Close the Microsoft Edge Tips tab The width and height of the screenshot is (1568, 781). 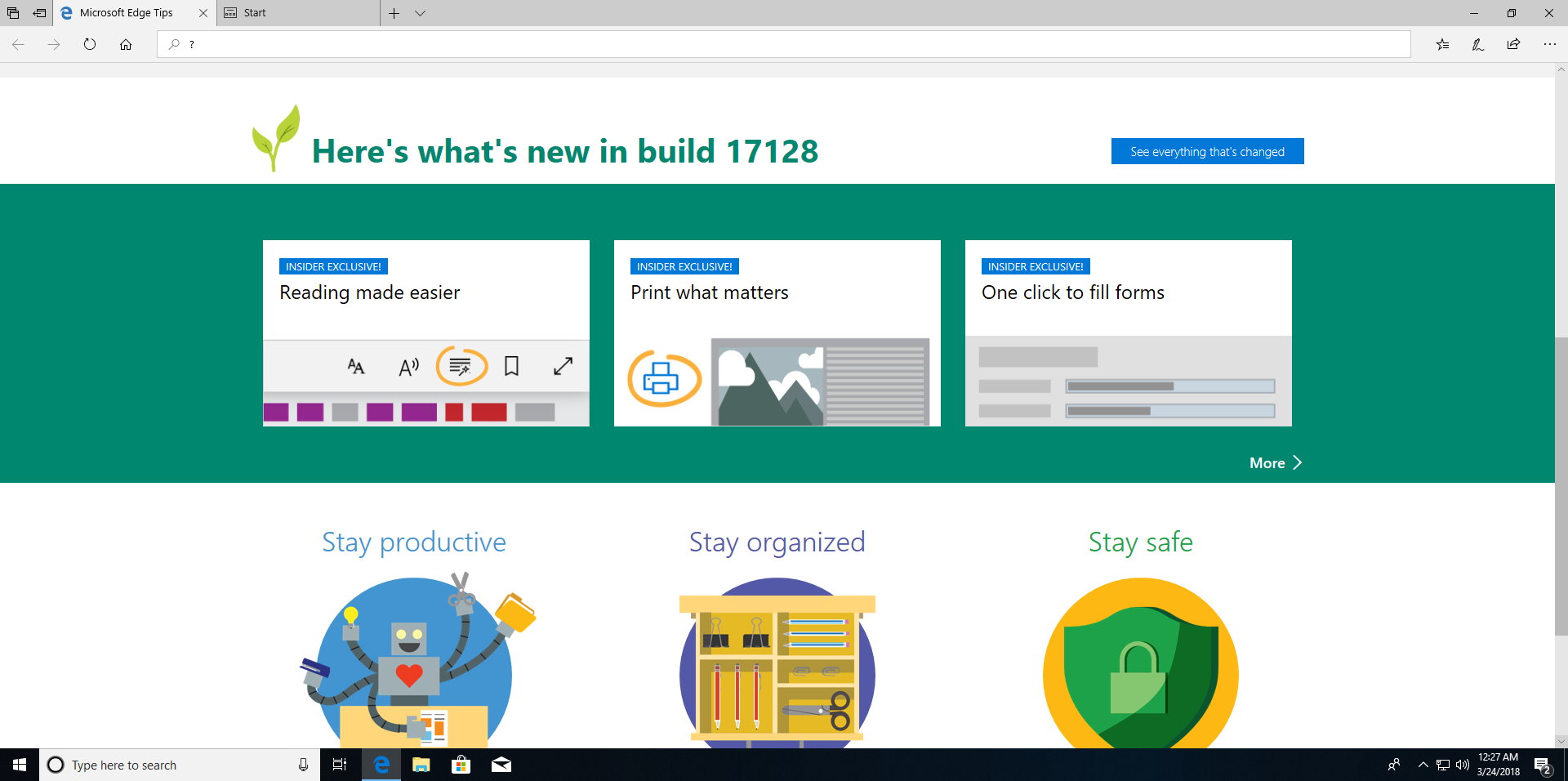(x=203, y=13)
